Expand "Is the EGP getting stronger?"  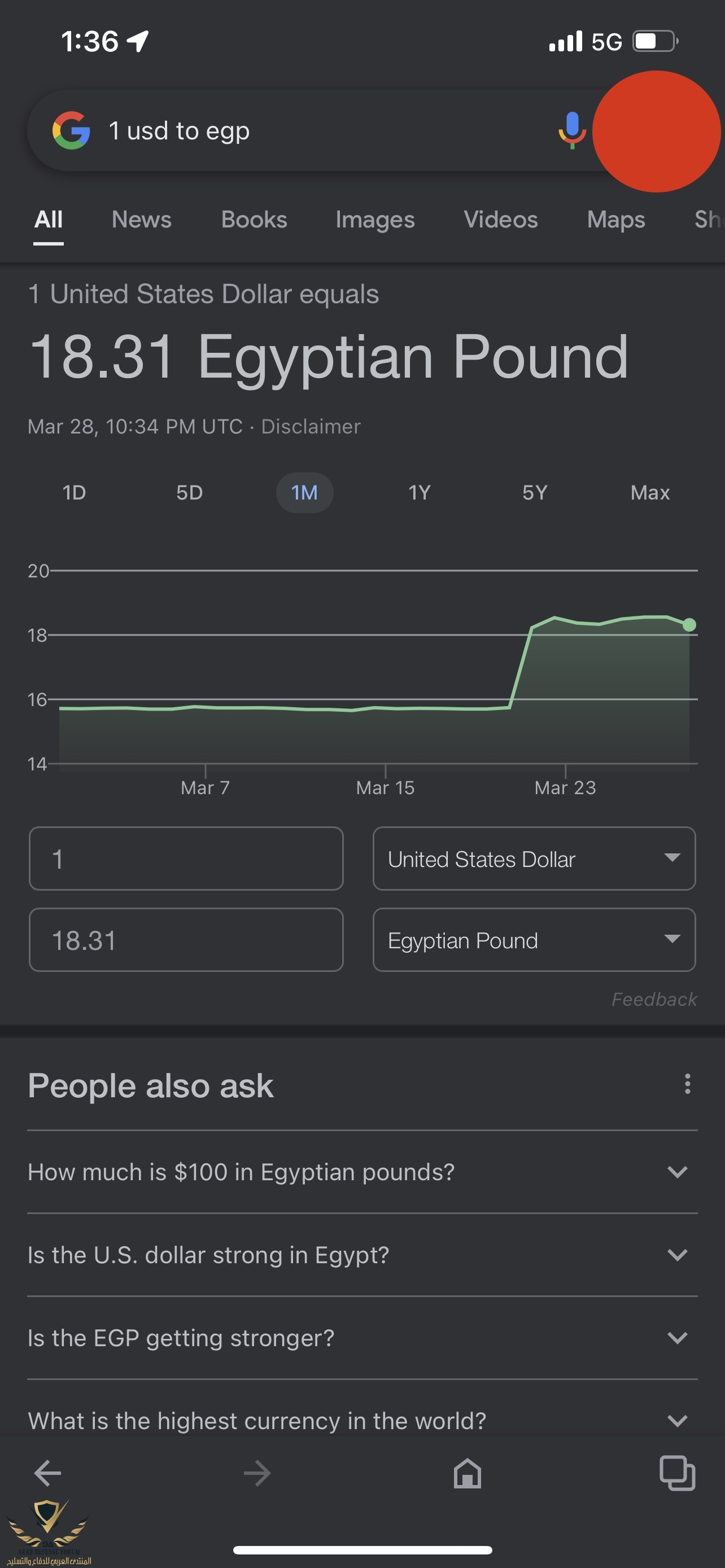pyautogui.click(x=362, y=1338)
